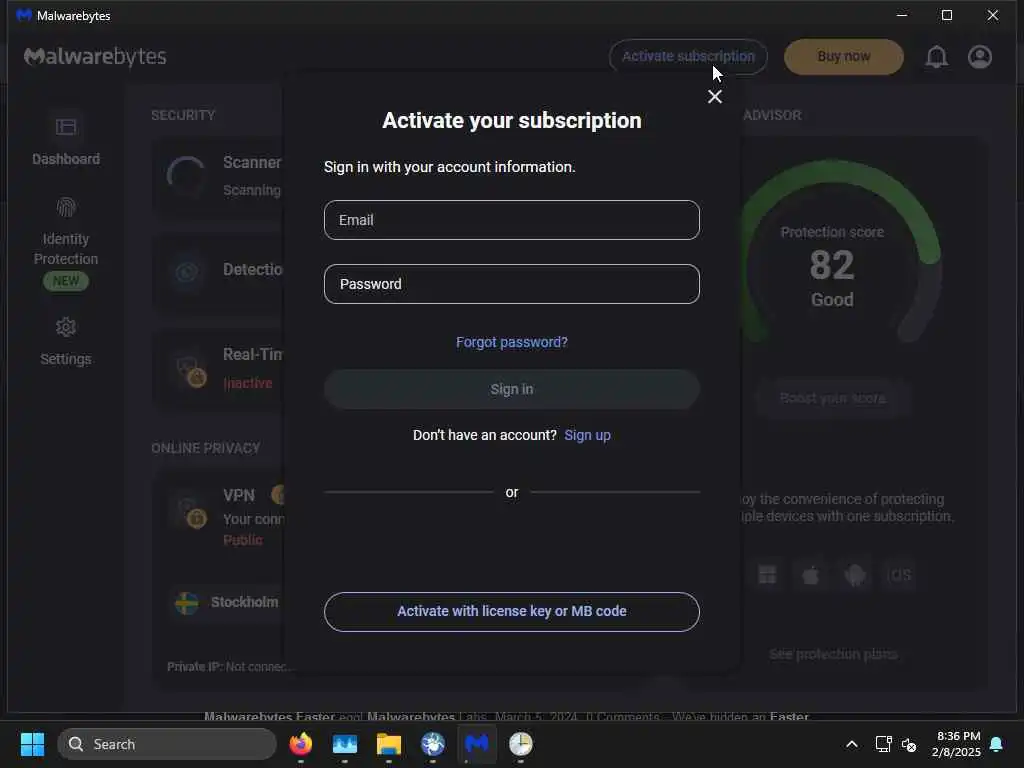Select the Stockholm Sweden flag icon
The height and width of the screenshot is (768, 1024).
point(187,603)
